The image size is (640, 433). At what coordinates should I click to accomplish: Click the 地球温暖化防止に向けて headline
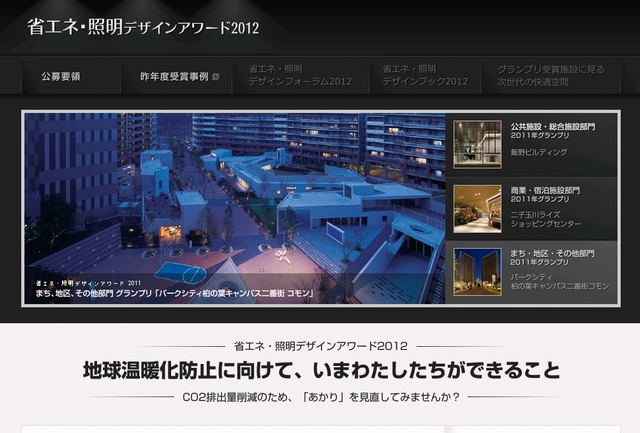click(x=320, y=371)
